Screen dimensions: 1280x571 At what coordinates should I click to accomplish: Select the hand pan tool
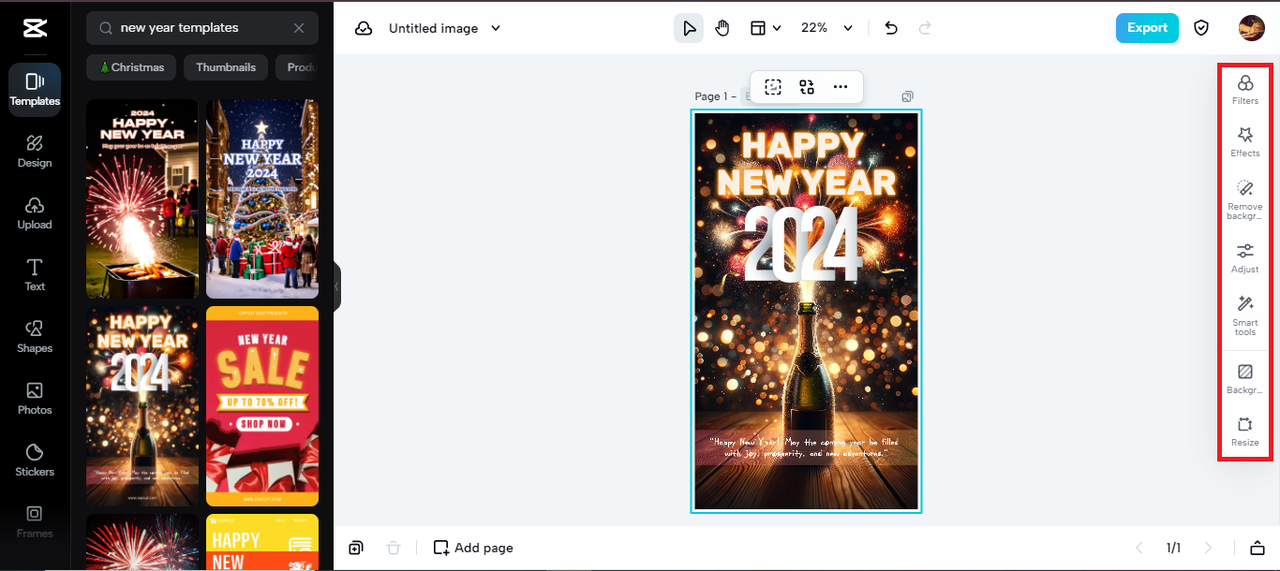click(x=723, y=28)
